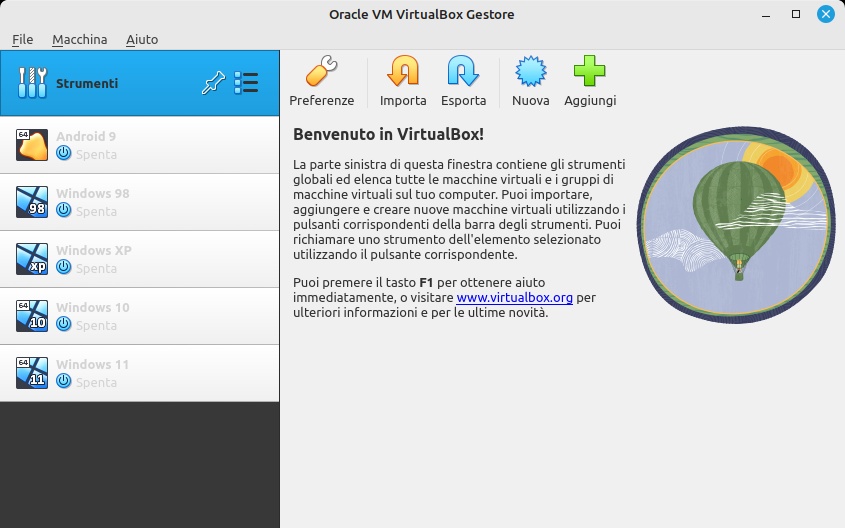This screenshot has height=528, width=845.
Task: Click Spenta status under Windows 11
Action: pyautogui.click(x=96, y=383)
